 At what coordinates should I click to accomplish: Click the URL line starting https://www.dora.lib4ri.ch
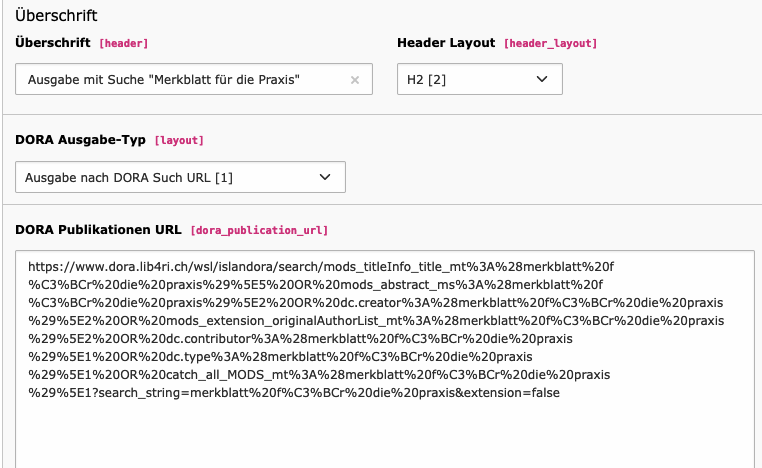coord(321,267)
